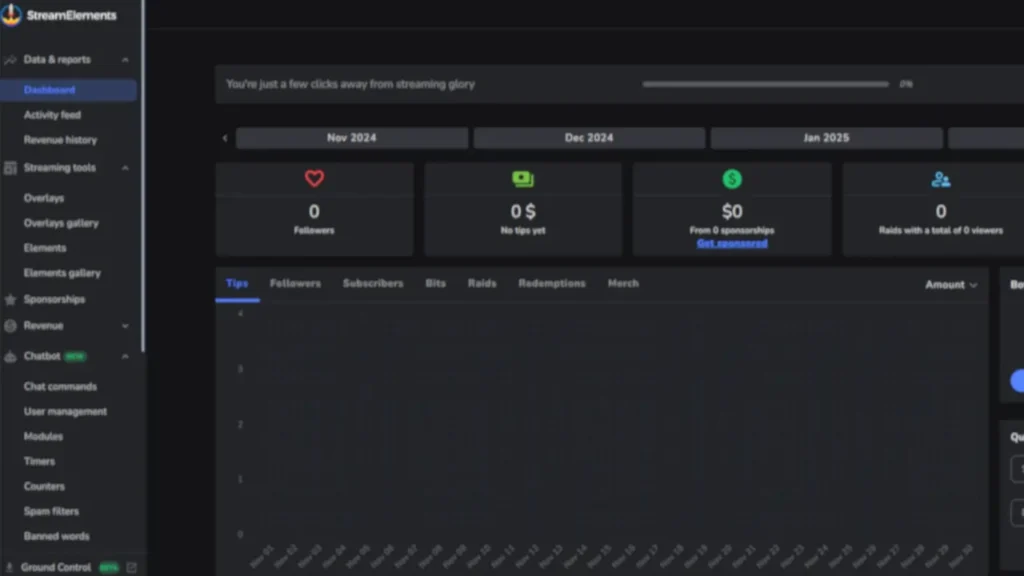Click the StreamElements logo icon
The width and height of the screenshot is (1024, 576).
pos(12,15)
